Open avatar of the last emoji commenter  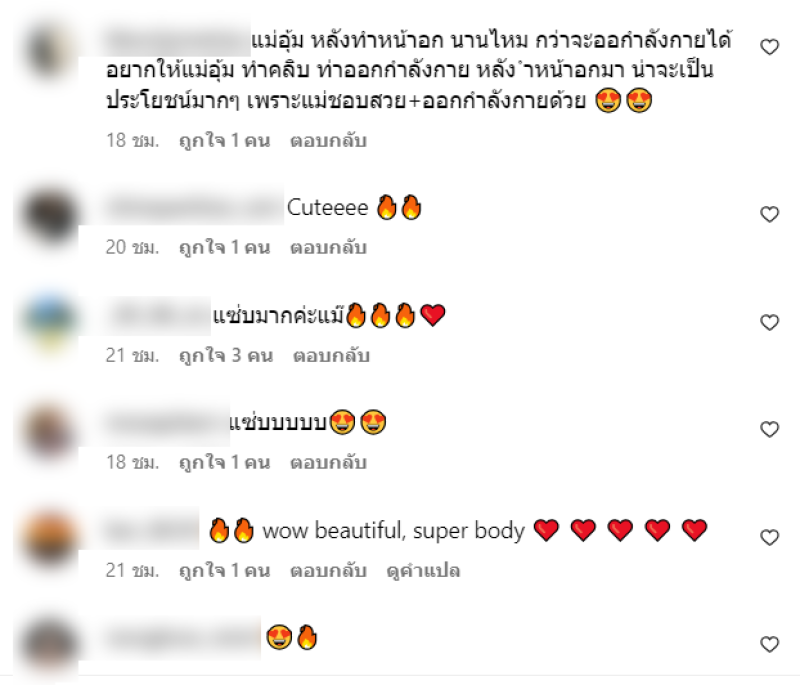[49, 645]
